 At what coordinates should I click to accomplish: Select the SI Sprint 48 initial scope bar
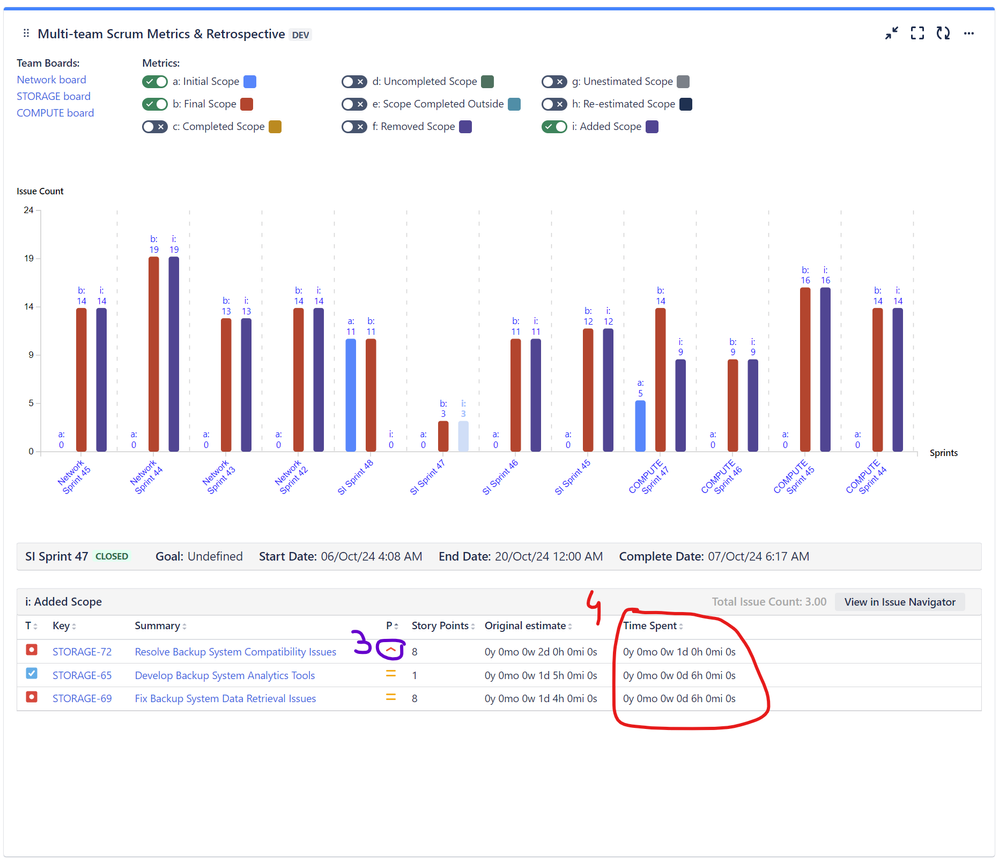pyautogui.click(x=350, y=395)
